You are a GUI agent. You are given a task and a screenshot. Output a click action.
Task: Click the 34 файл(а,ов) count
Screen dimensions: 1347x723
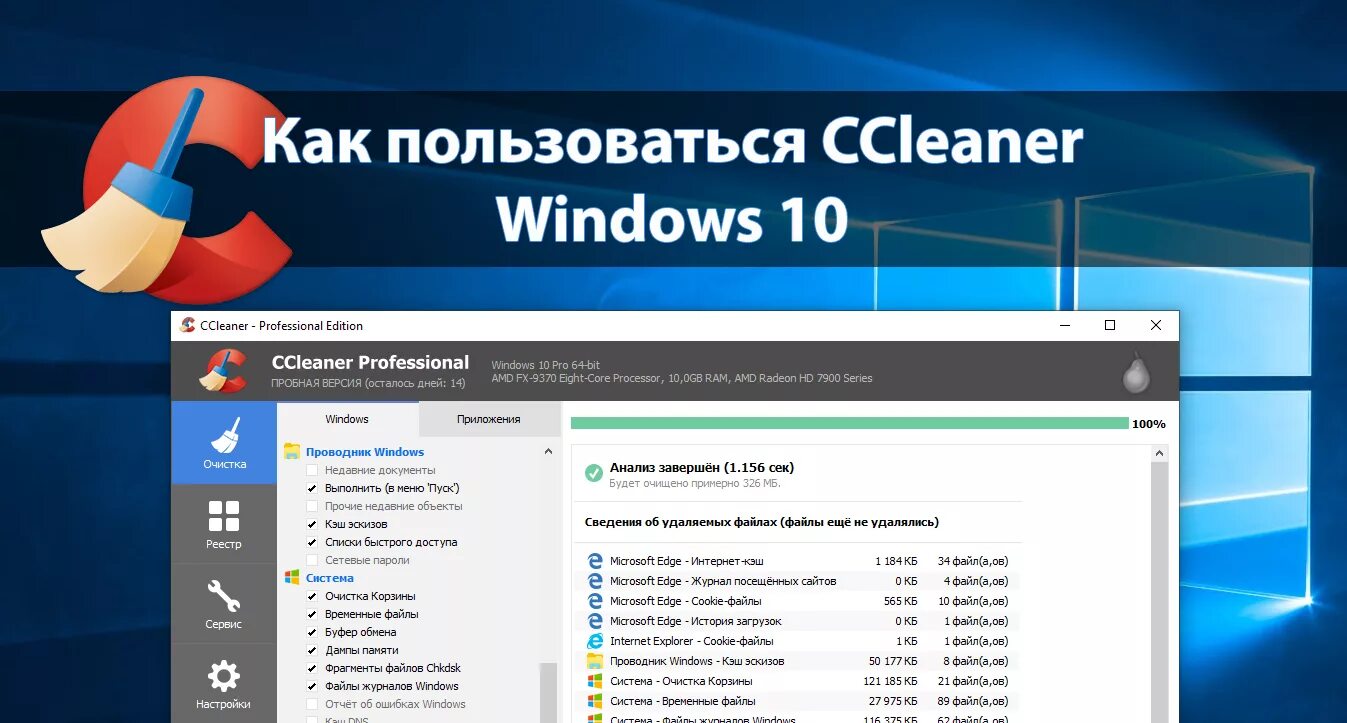pos(973,561)
